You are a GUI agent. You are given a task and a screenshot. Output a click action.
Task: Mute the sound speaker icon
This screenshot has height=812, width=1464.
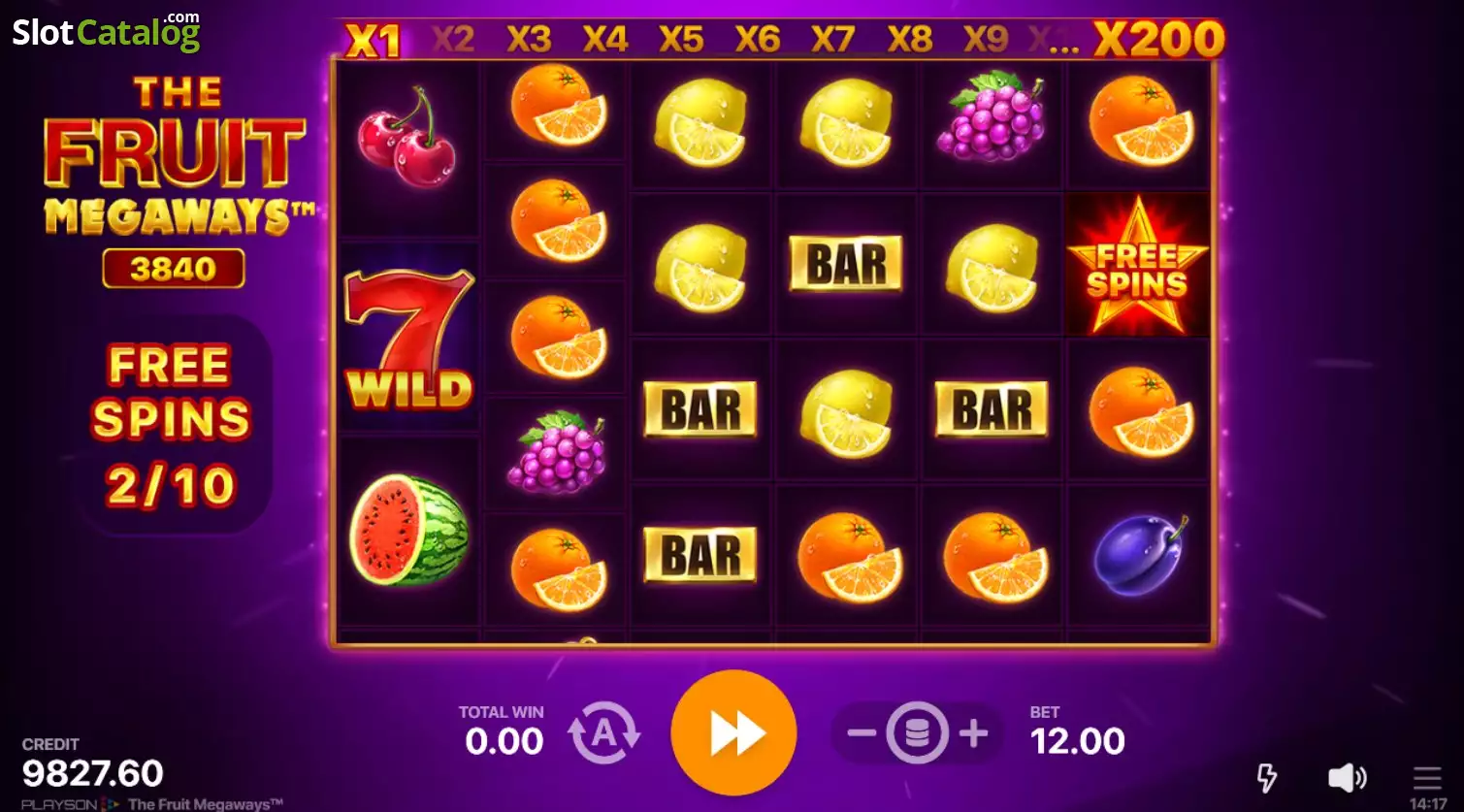point(1347,777)
